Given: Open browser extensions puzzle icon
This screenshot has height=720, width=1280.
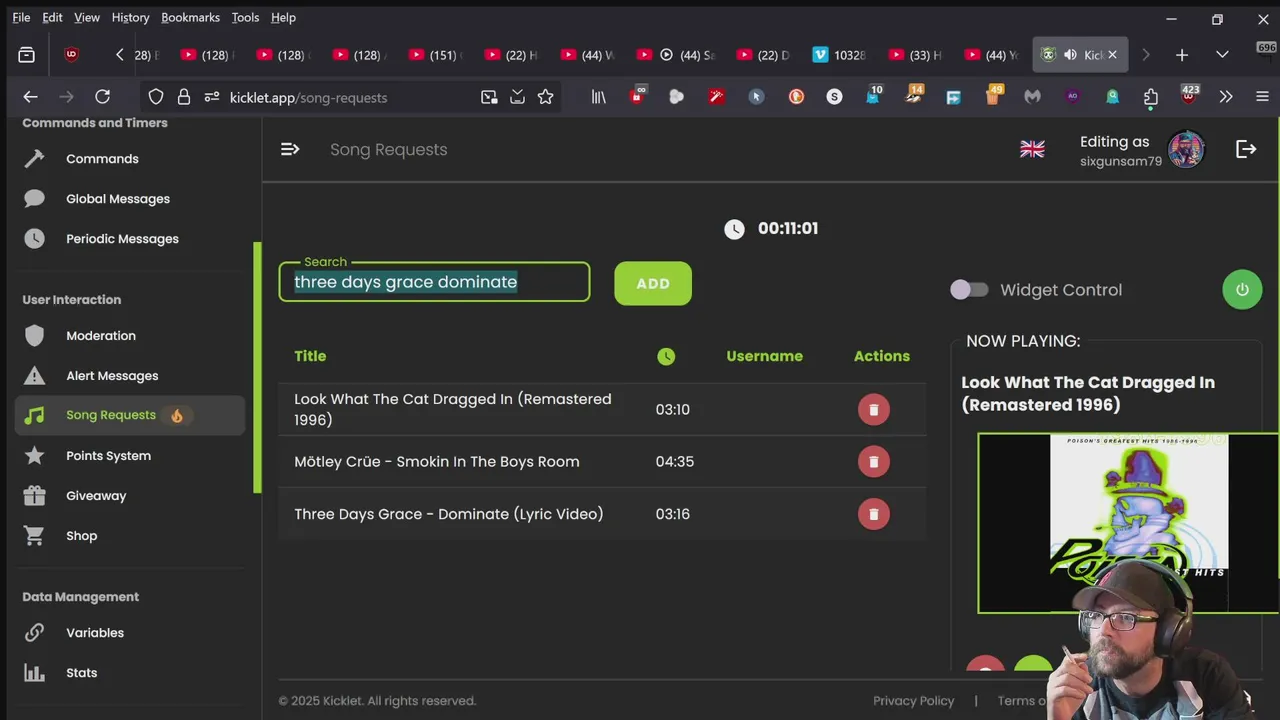Looking at the screenshot, I should (1150, 97).
